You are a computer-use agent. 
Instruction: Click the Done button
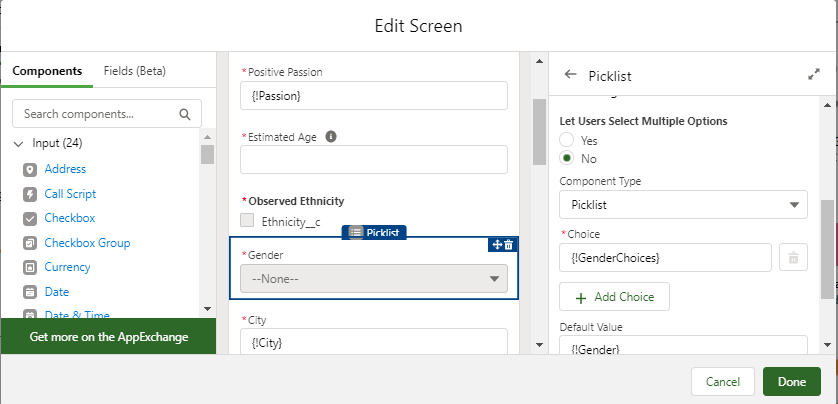[x=791, y=382]
